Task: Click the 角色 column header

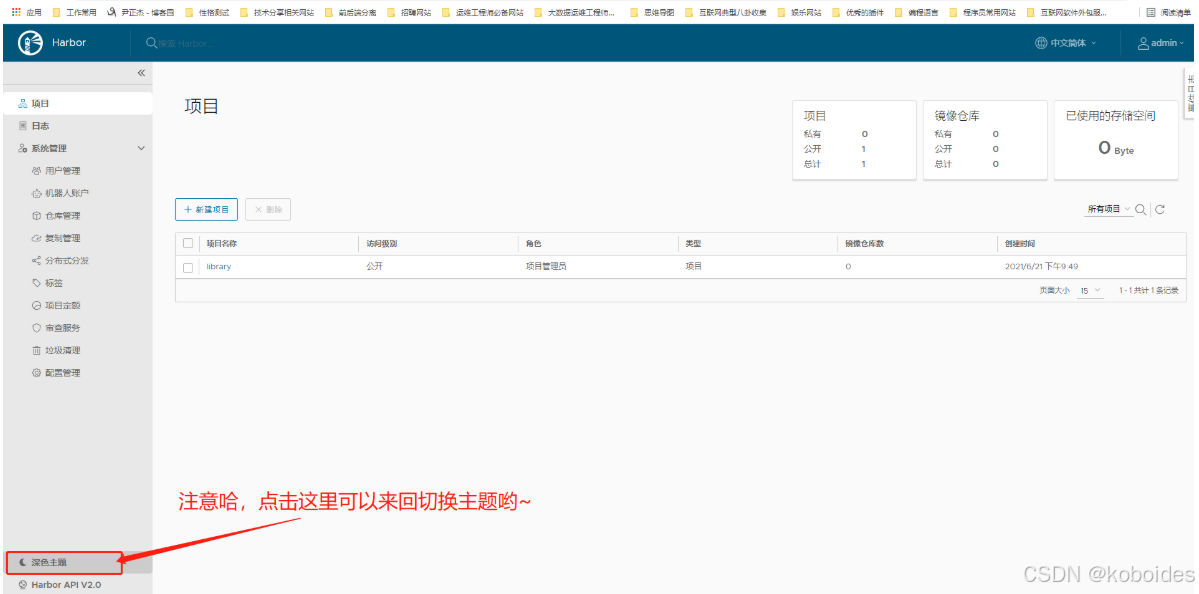Action: pyautogui.click(x=533, y=244)
